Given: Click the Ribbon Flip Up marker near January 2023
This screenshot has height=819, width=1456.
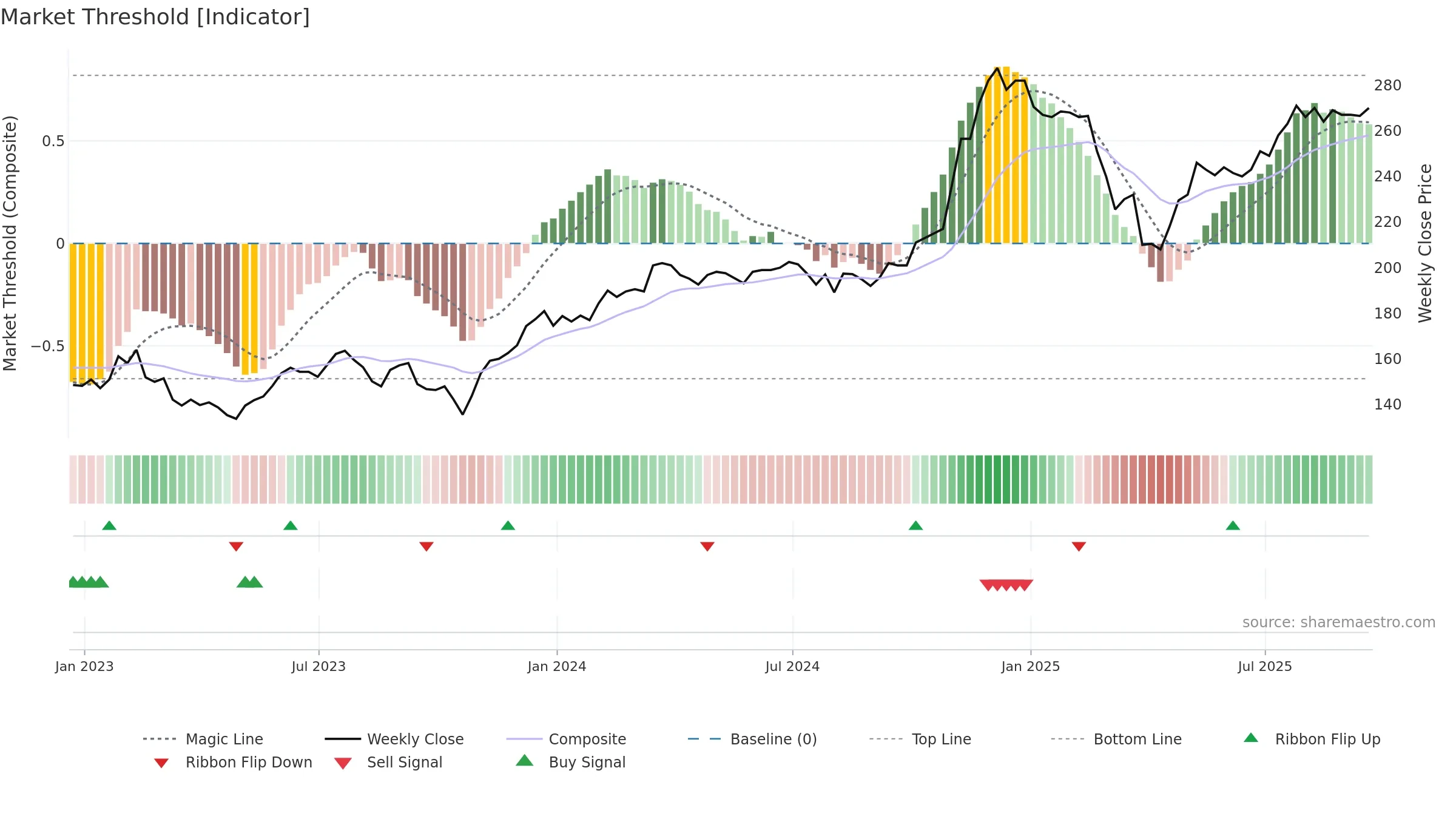Looking at the screenshot, I should click(109, 525).
